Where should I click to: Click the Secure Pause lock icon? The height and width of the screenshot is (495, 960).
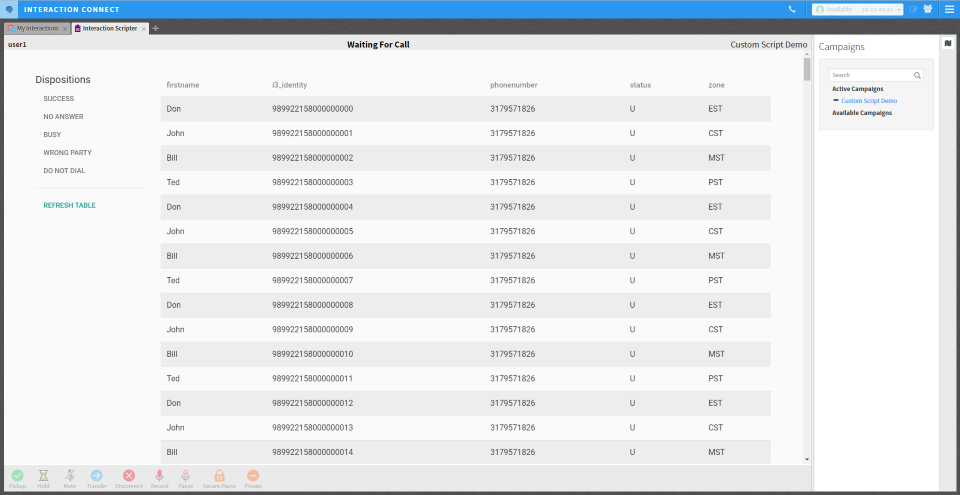click(x=219, y=476)
